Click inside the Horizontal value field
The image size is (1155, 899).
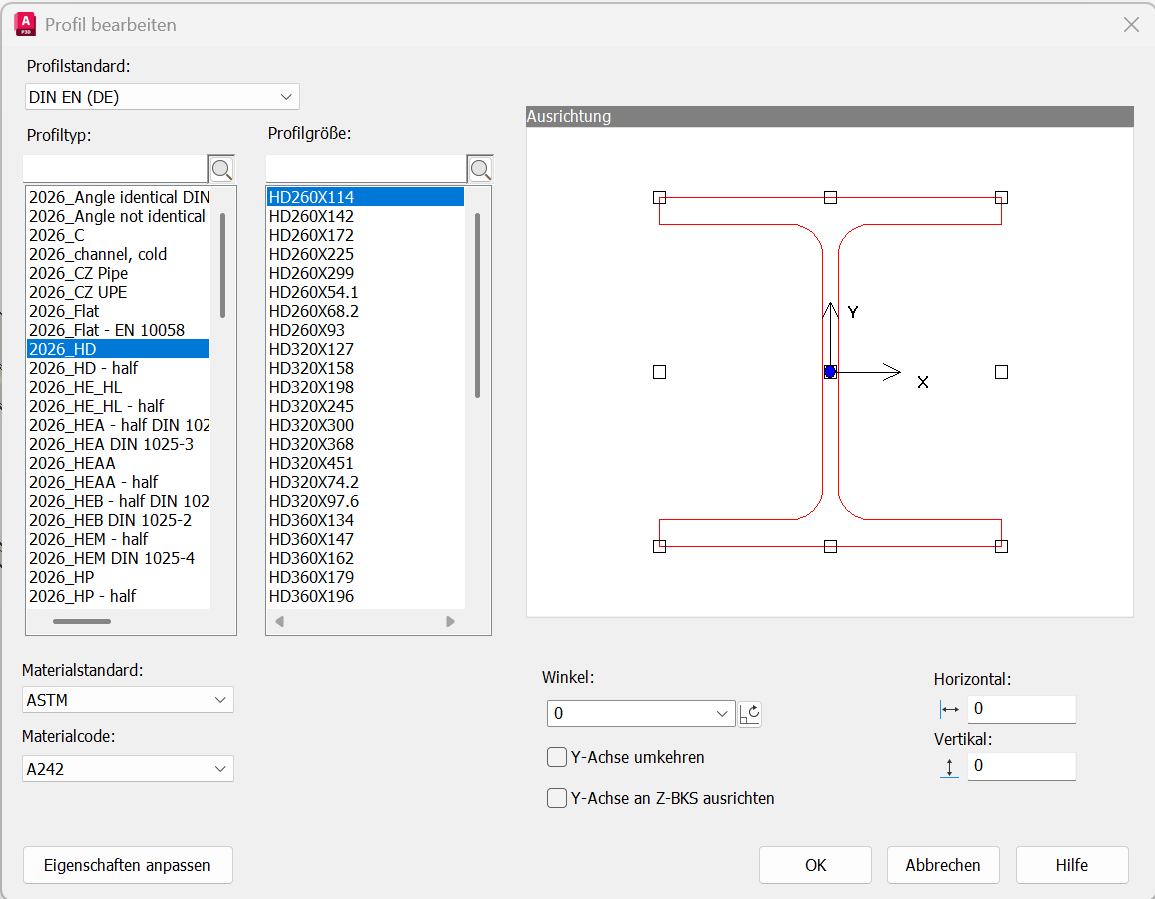point(1021,709)
